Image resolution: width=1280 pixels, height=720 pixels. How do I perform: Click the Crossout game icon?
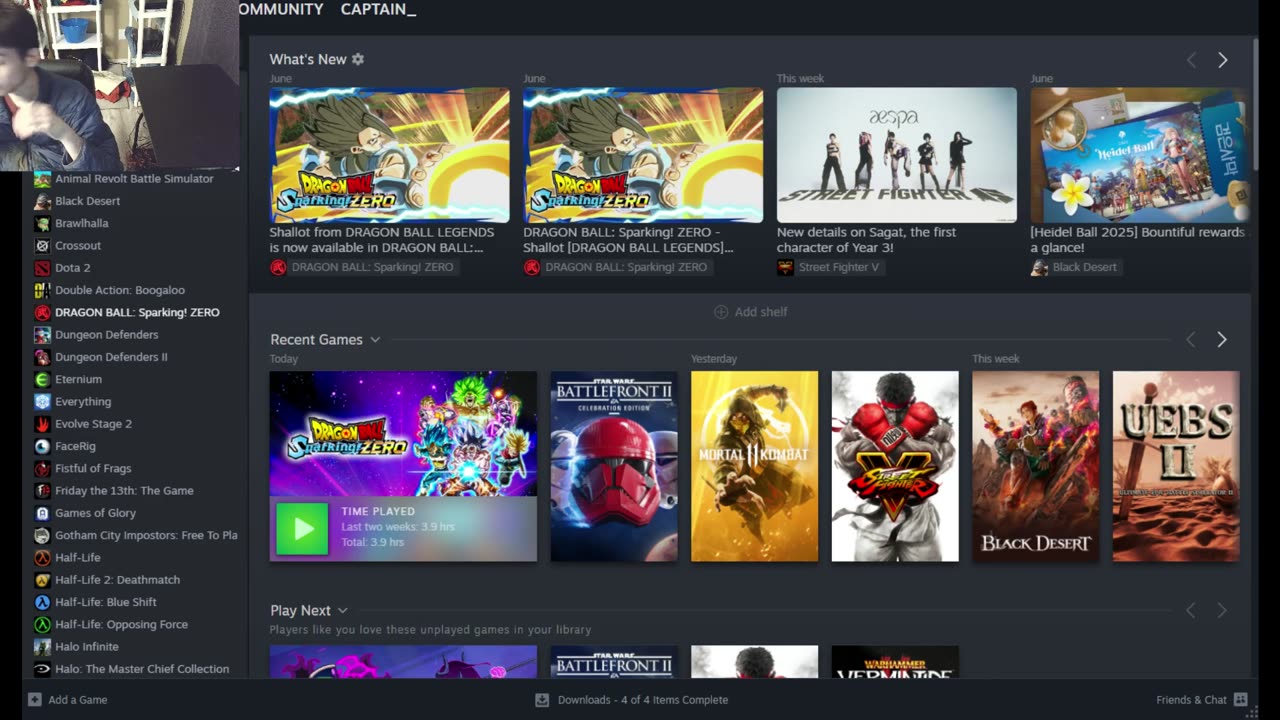click(x=42, y=246)
